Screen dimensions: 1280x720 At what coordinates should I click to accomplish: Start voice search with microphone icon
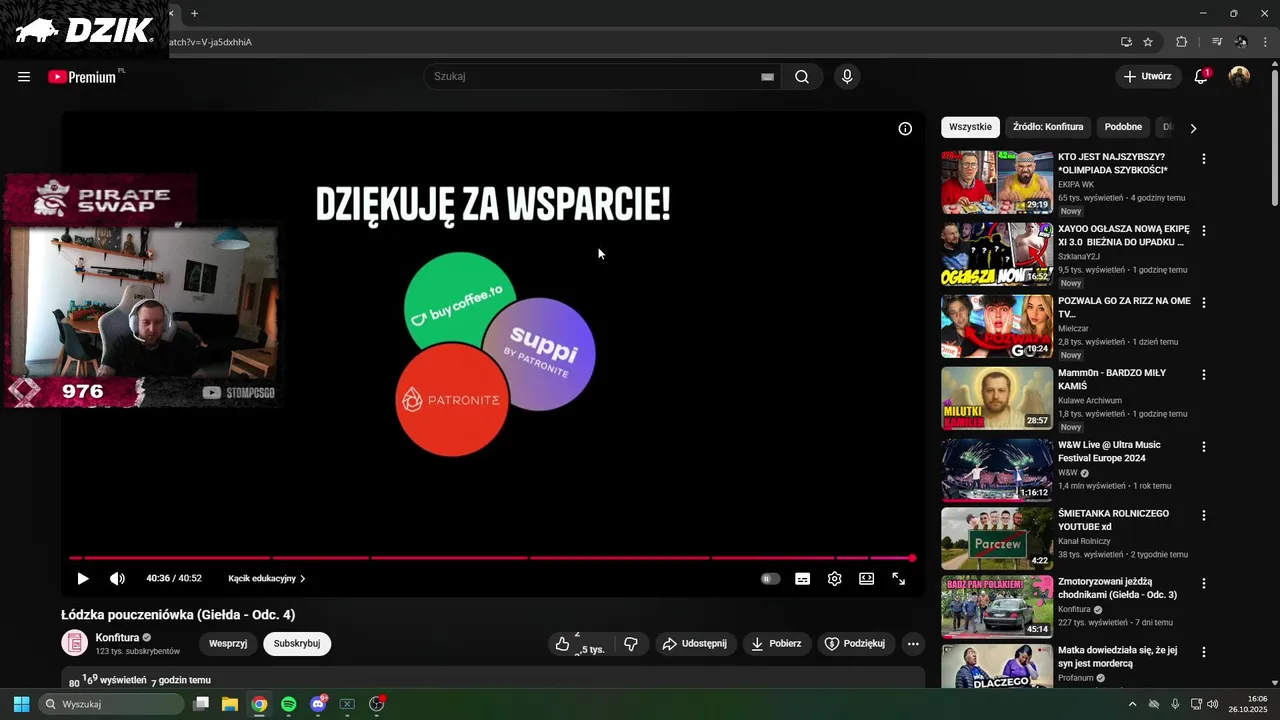point(847,77)
